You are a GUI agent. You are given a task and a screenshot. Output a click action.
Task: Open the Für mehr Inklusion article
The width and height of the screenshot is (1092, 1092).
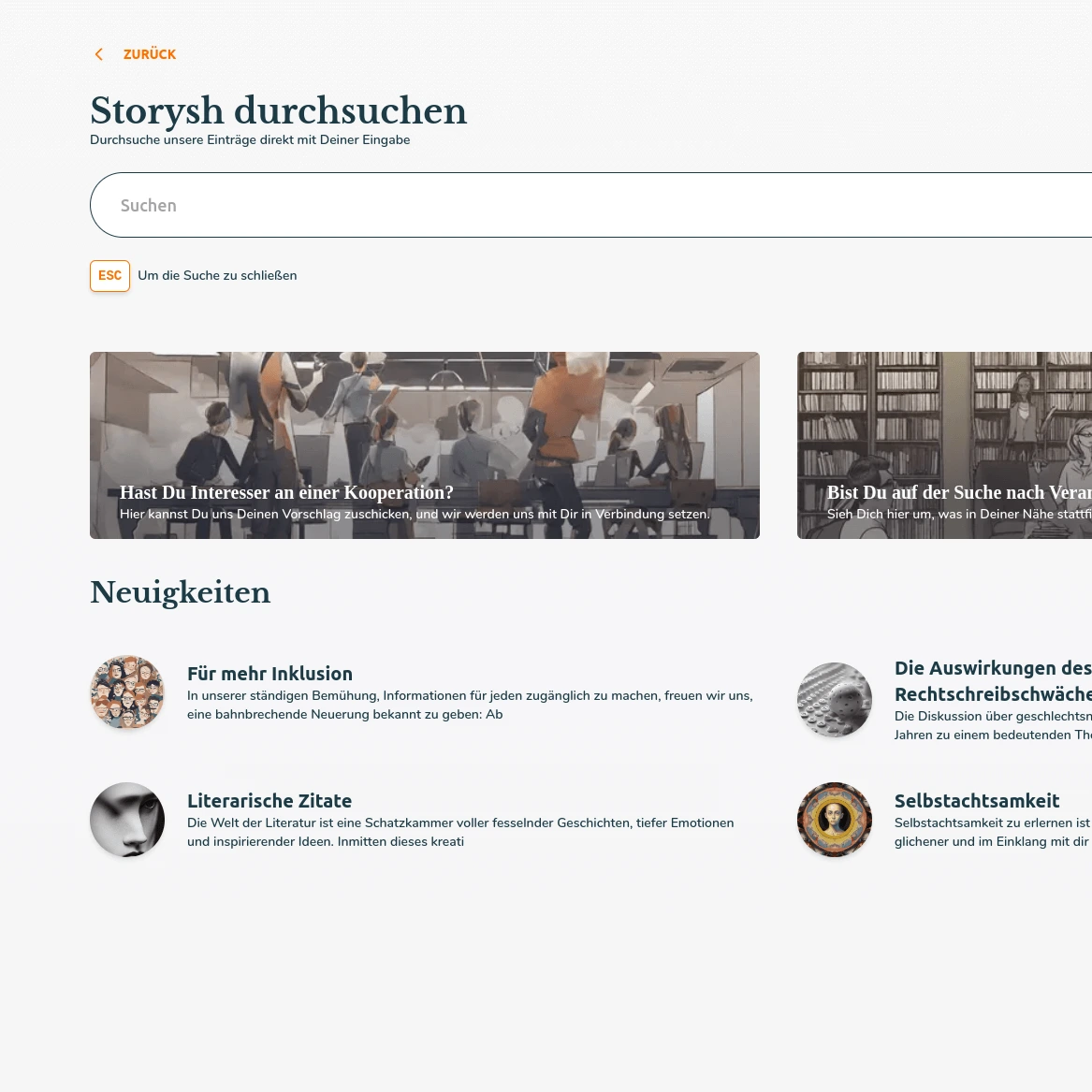pyautogui.click(x=269, y=674)
